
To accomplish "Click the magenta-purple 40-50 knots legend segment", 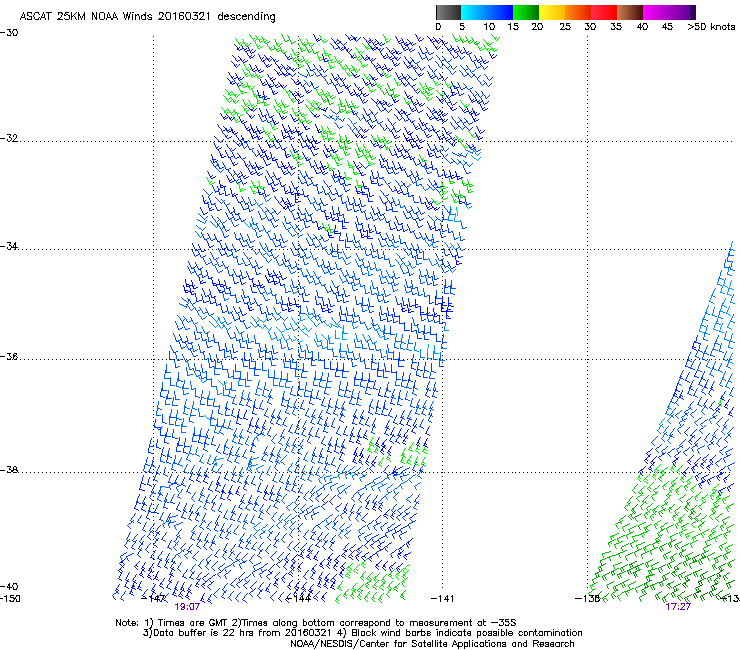I will (669, 12).
